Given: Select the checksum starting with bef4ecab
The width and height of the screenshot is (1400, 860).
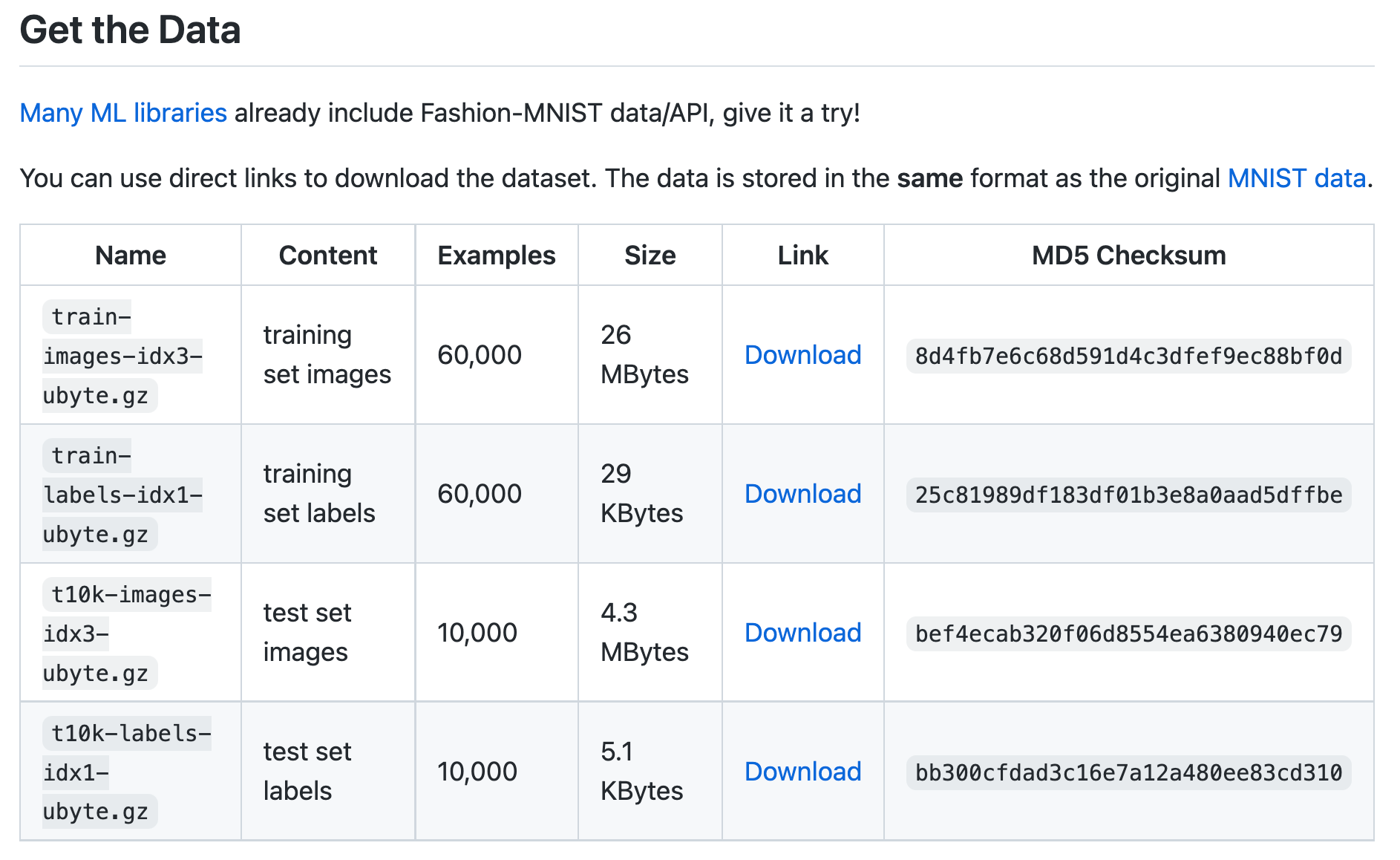Looking at the screenshot, I should pos(1128,634).
